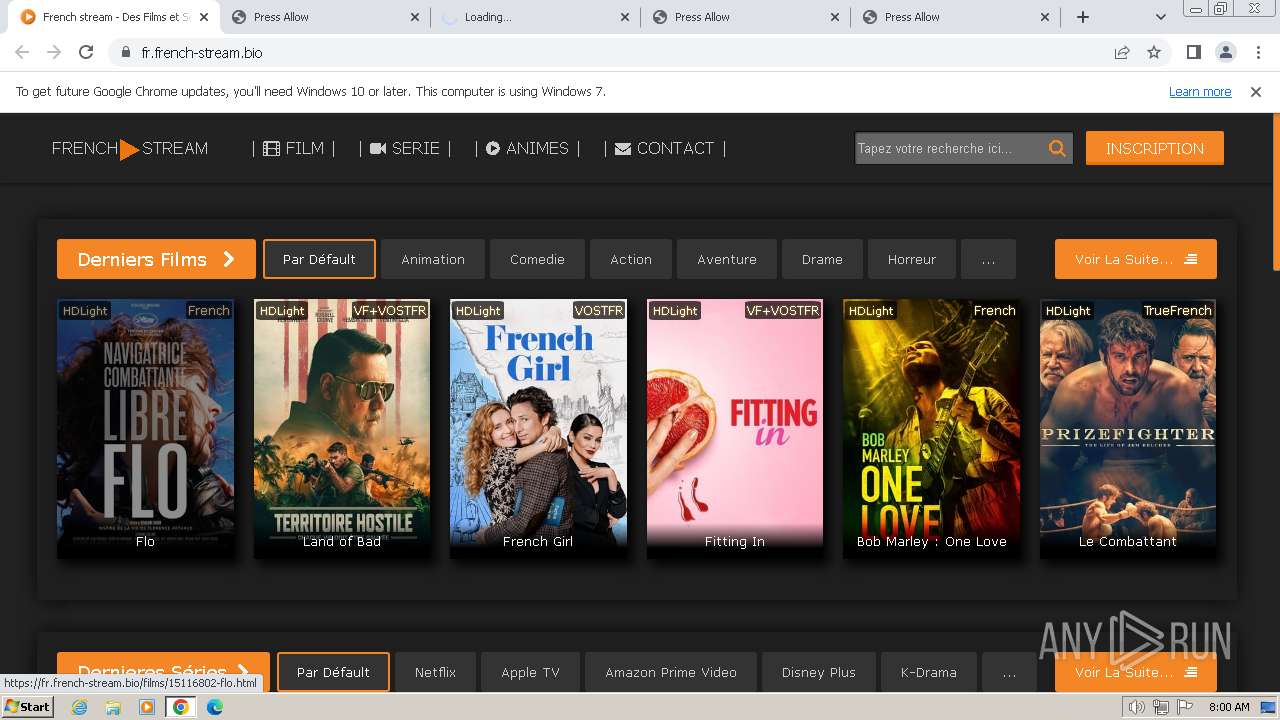
Task: View site information lock icon
Action: tap(126, 52)
